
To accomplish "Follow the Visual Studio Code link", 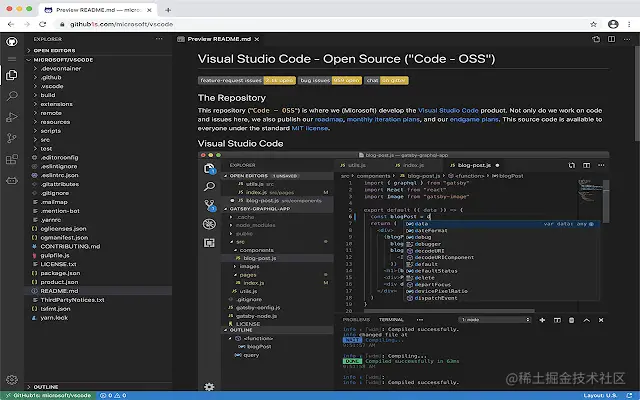I will tap(448, 111).
